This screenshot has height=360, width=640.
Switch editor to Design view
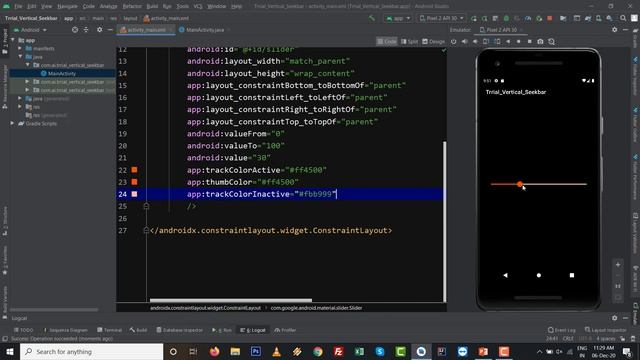[433, 42]
